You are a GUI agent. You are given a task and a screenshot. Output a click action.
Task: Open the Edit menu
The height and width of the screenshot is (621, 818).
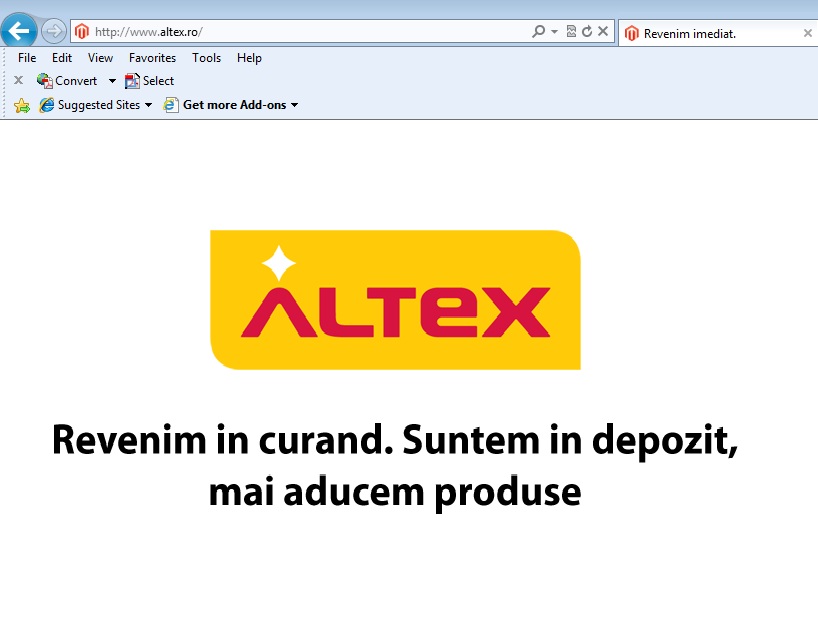[62, 58]
